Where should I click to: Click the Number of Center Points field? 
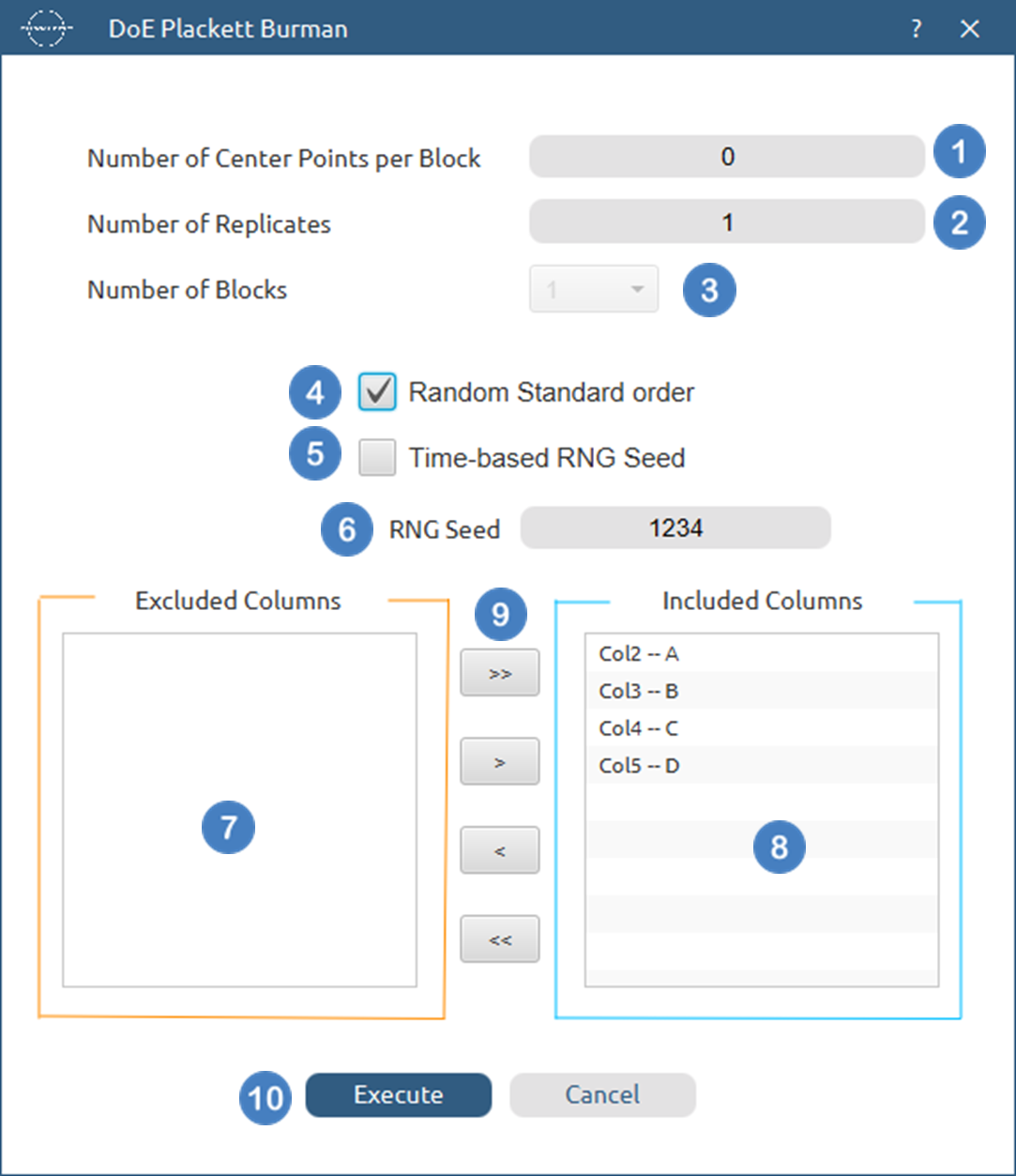click(x=727, y=157)
